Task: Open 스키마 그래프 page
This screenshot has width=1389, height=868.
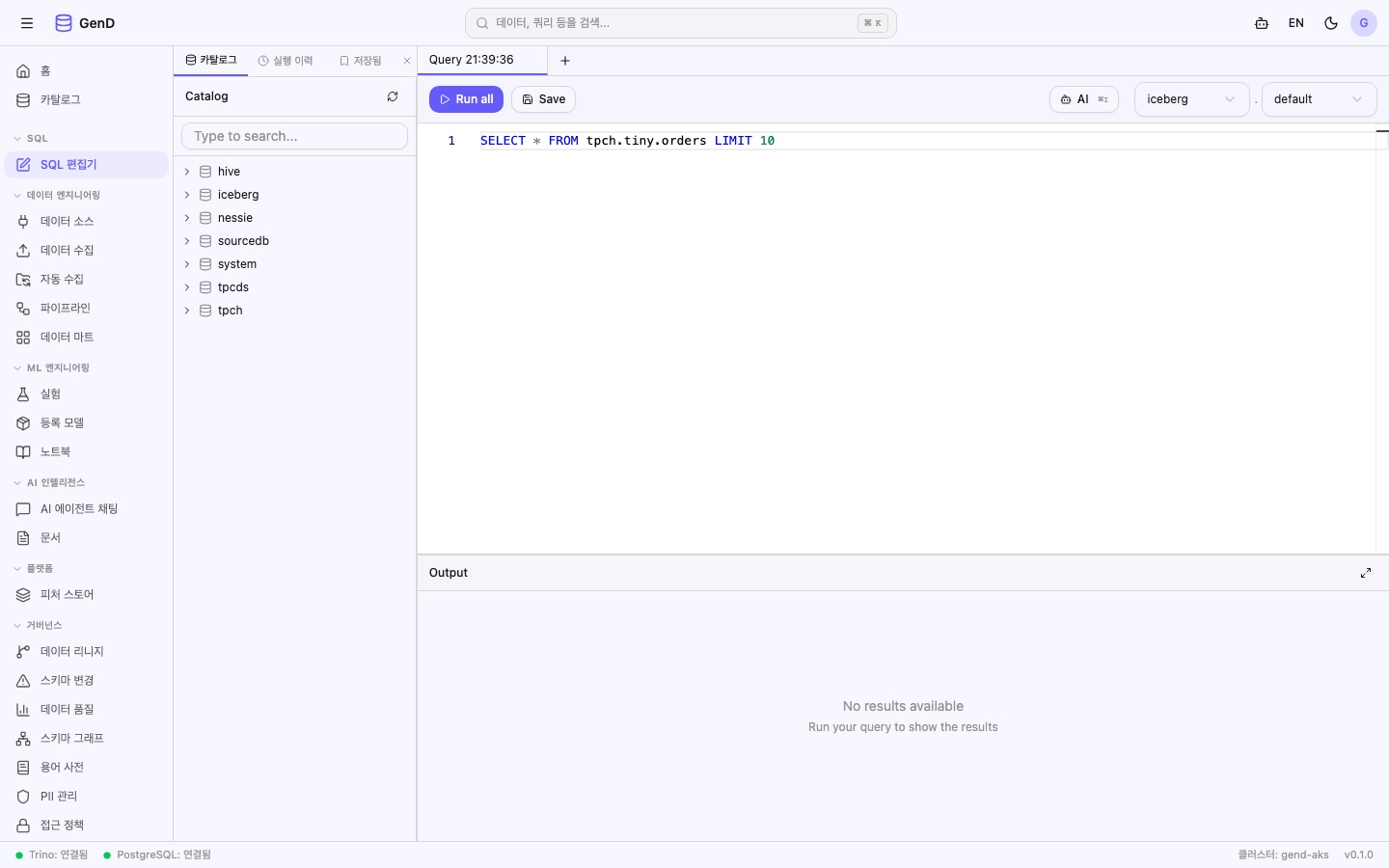Action: [x=87, y=739]
